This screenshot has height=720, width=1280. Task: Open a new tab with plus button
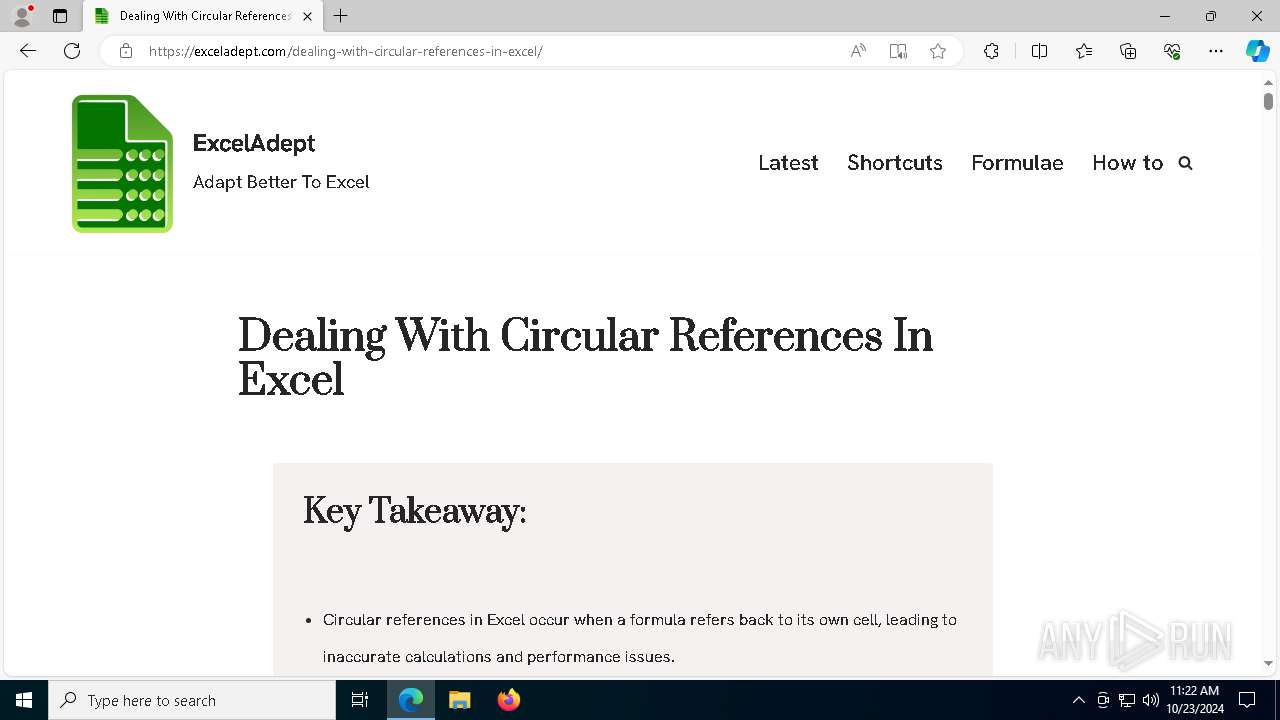[341, 16]
